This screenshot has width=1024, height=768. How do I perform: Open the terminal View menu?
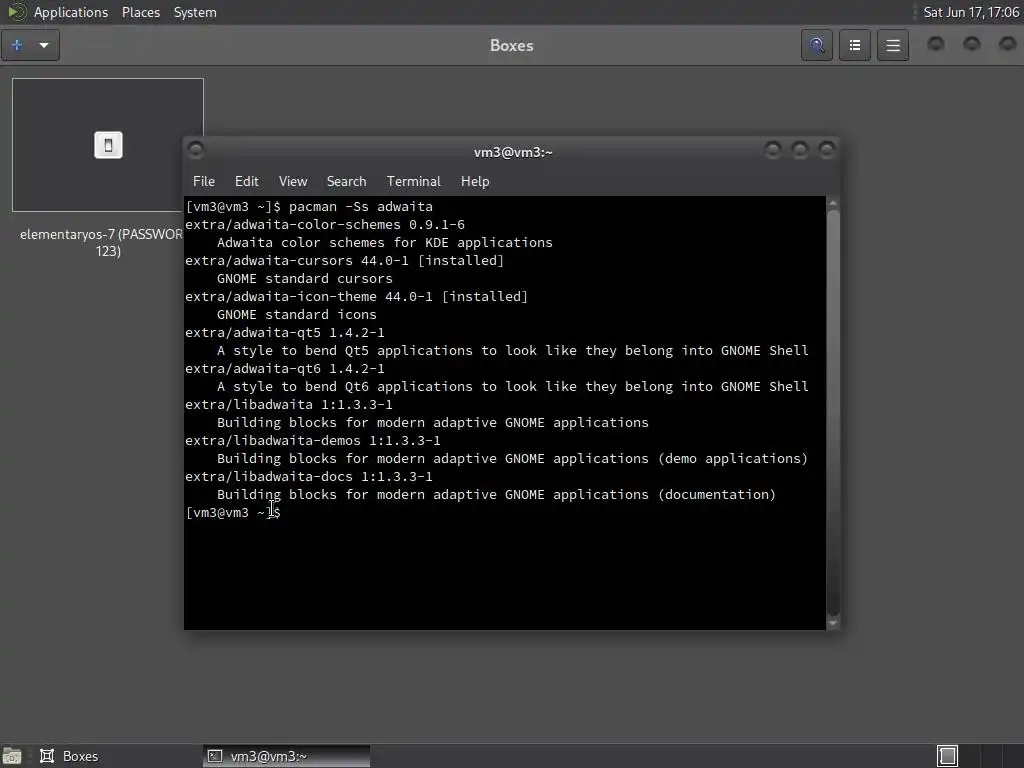[x=293, y=181]
